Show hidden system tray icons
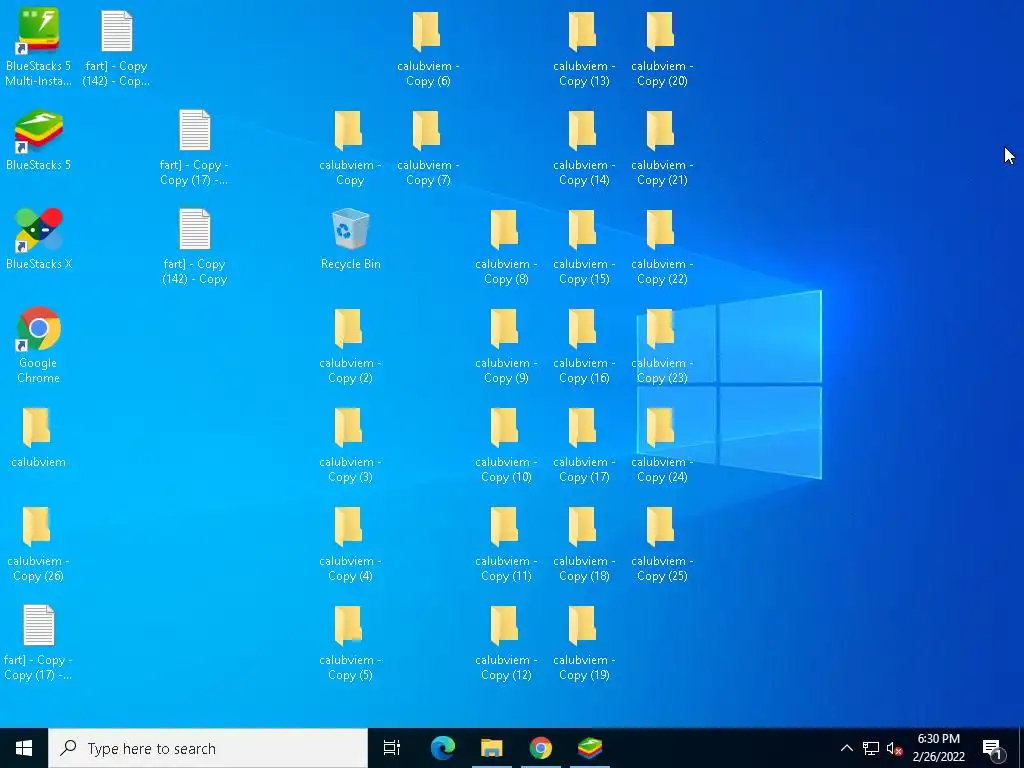 (x=846, y=748)
